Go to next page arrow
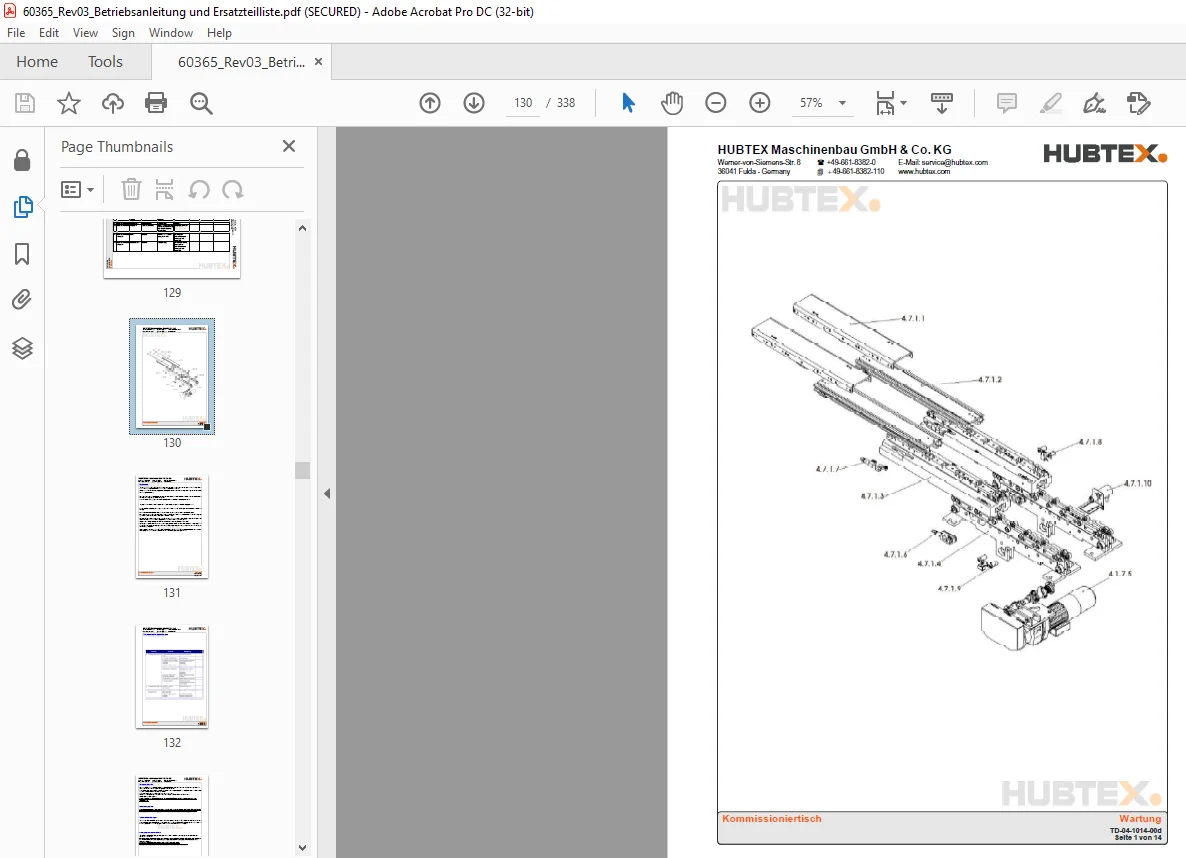The width and height of the screenshot is (1186, 858). coord(474,103)
